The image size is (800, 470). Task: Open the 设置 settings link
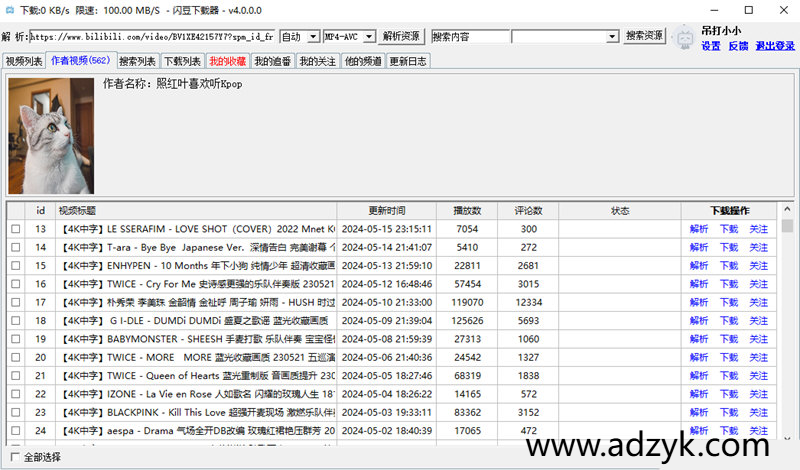point(710,46)
